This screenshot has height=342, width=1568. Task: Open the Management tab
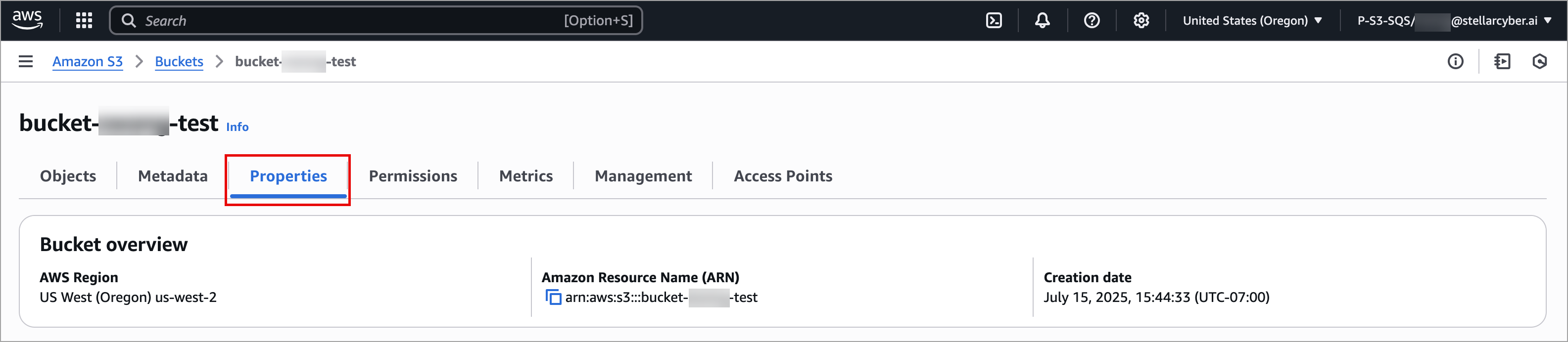click(643, 176)
